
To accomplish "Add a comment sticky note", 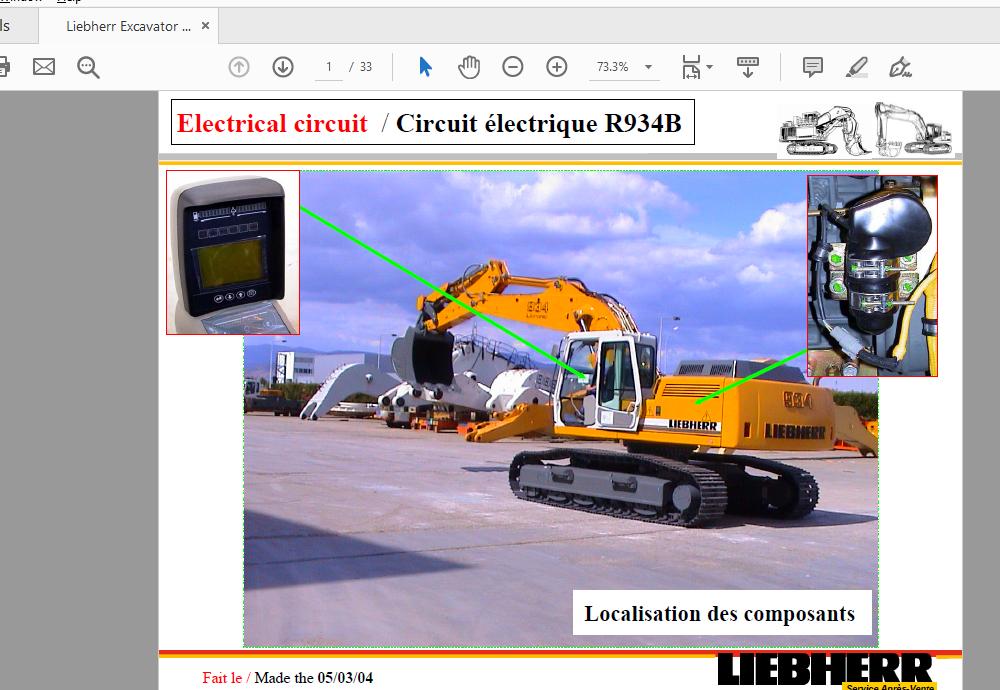I will (x=812, y=66).
